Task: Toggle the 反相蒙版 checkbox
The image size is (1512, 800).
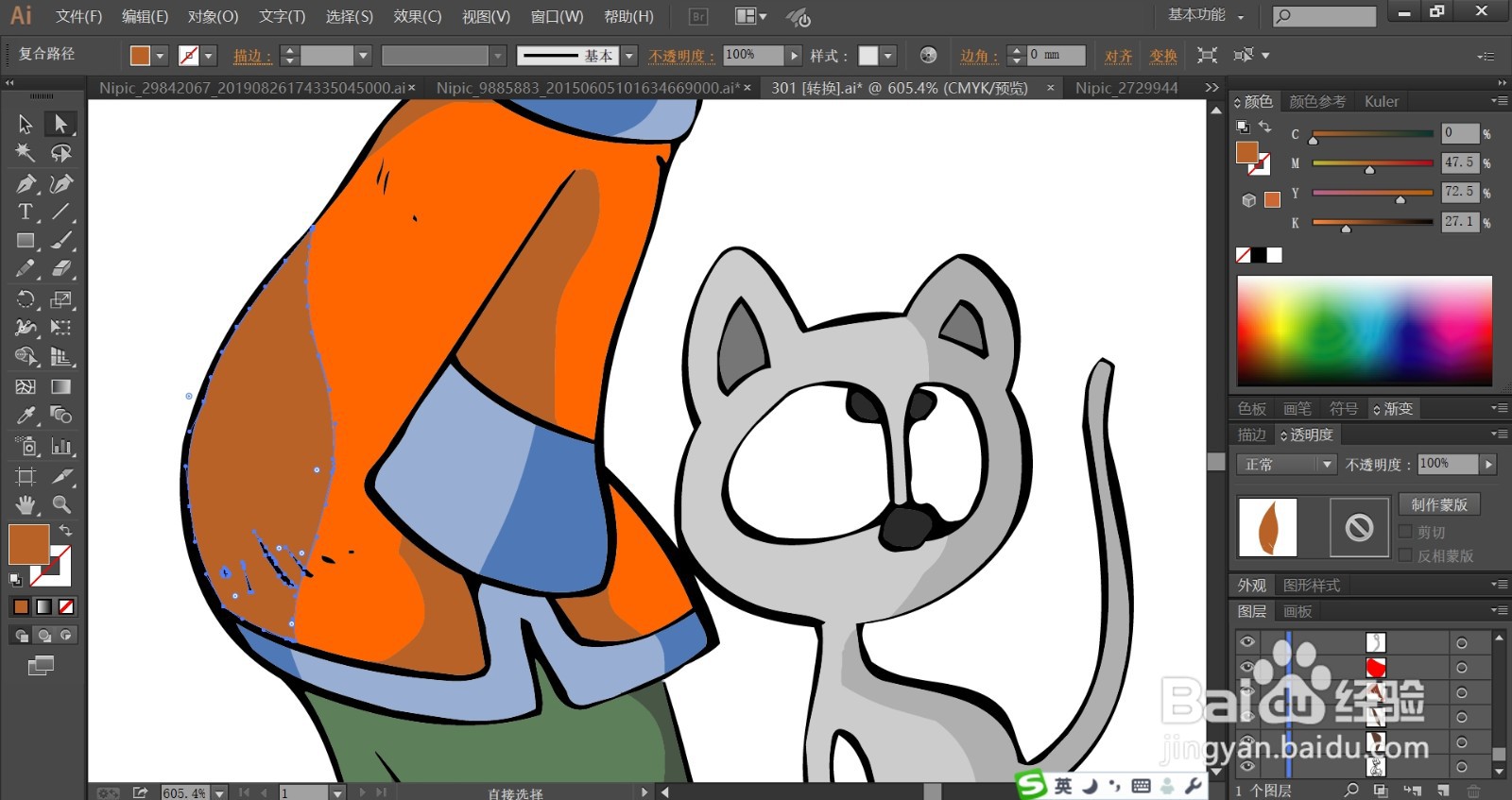Action: [x=1405, y=555]
